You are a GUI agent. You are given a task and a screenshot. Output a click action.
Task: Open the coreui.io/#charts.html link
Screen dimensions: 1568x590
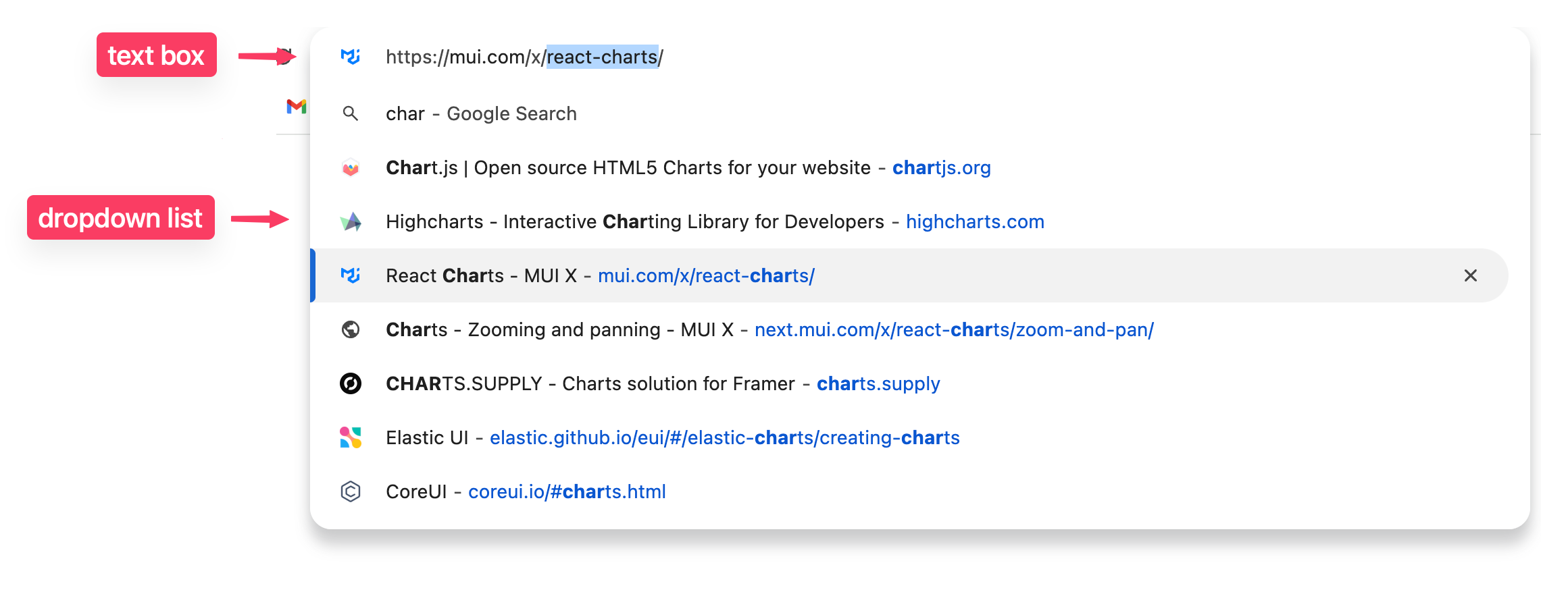(x=567, y=491)
